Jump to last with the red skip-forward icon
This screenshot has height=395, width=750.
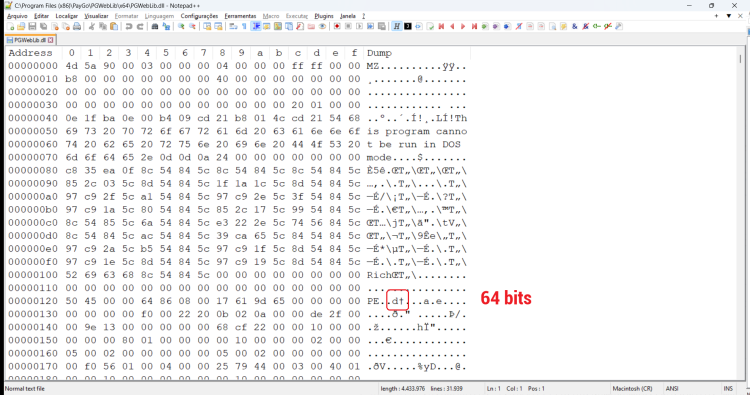click(474, 26)
